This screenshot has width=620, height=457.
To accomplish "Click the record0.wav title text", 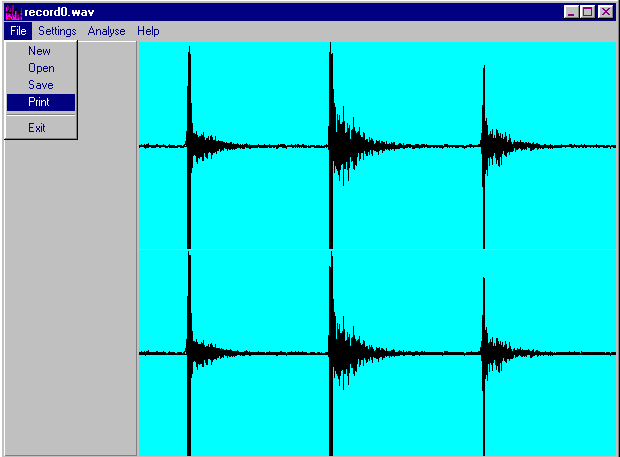I will click(59, 12).
